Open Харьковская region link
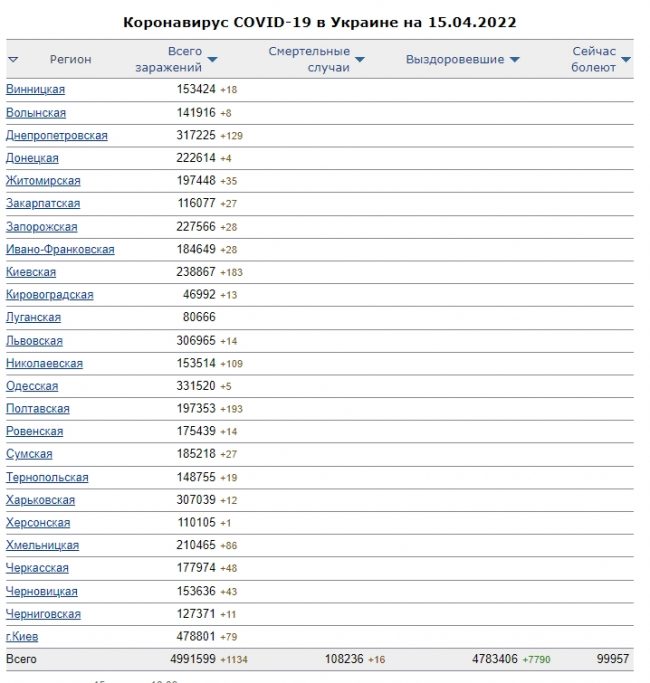Screen dimensions: 650x683 pos(40,500)
